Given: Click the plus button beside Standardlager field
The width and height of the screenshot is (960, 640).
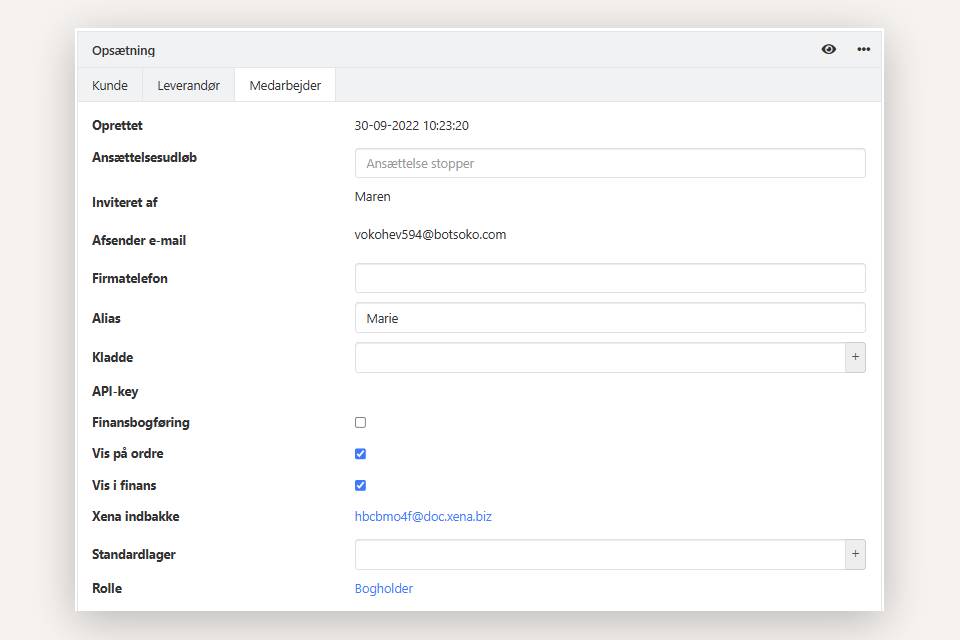Looking at the screenshot, I should coord(855,554).
